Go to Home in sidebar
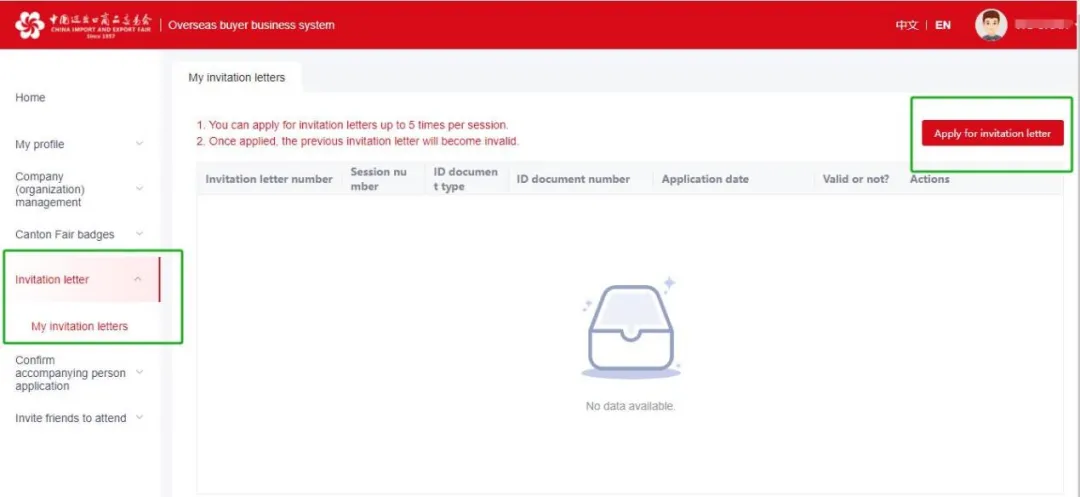Image resolution: width=1080 pixels, height=497 pixels. click(30, 98)
